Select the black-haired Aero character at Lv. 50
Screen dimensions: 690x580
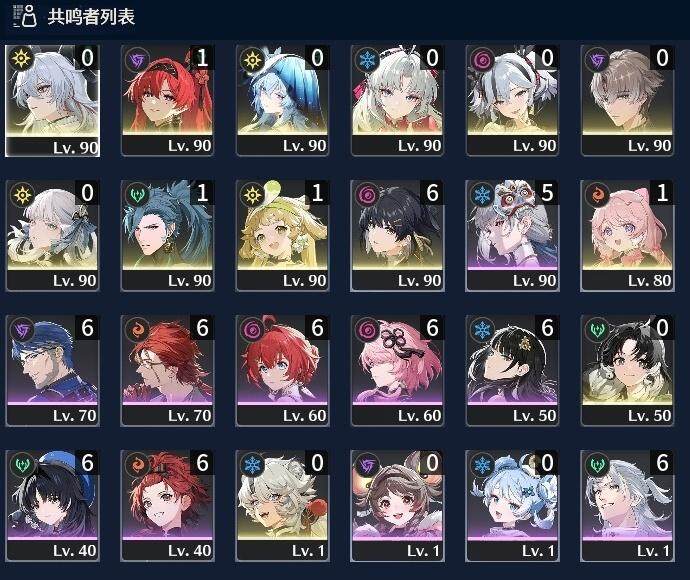pos(628,371)
